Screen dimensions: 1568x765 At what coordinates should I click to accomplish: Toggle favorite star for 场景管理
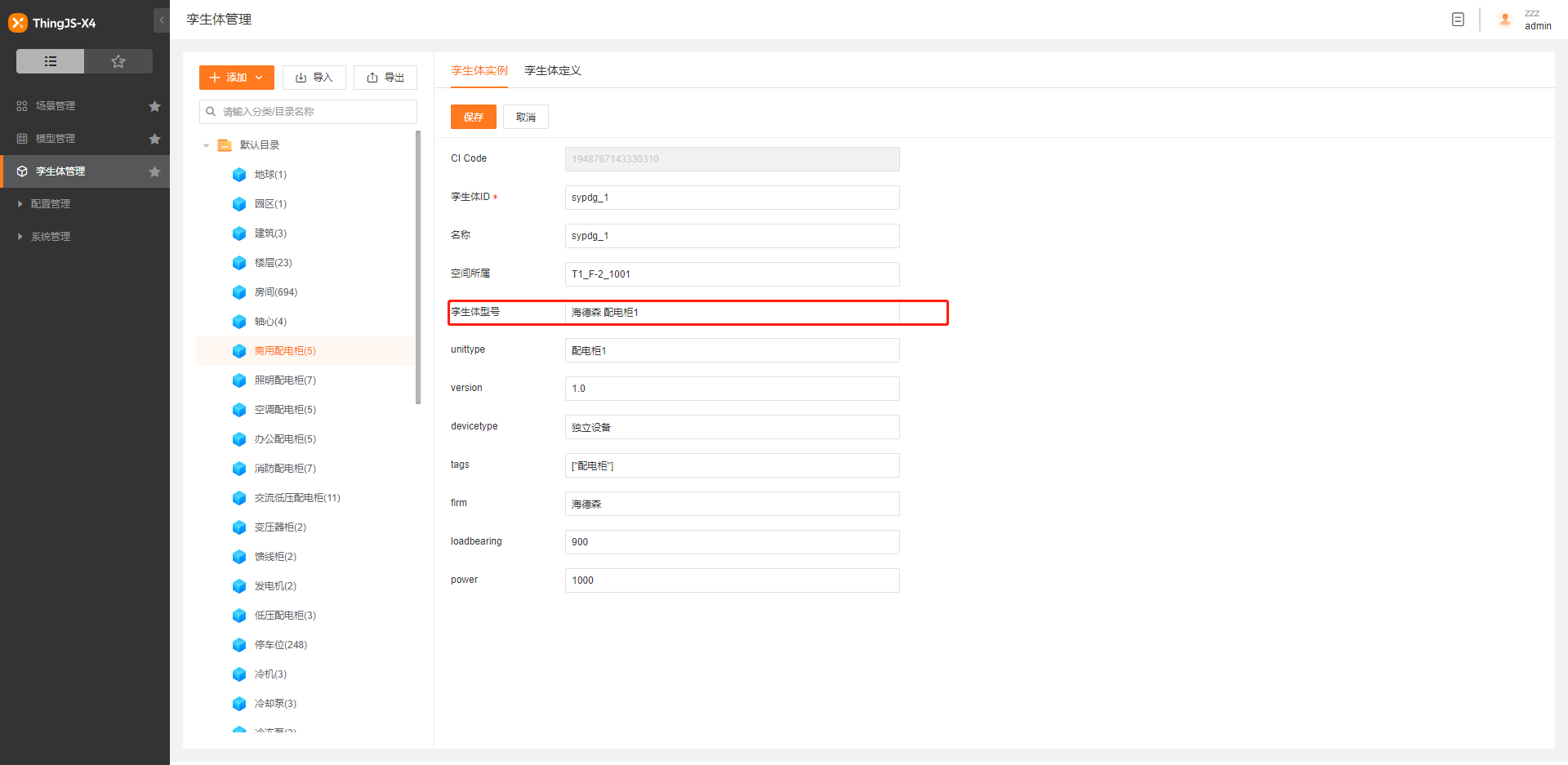pyautogui.click(x=154, y=106)
